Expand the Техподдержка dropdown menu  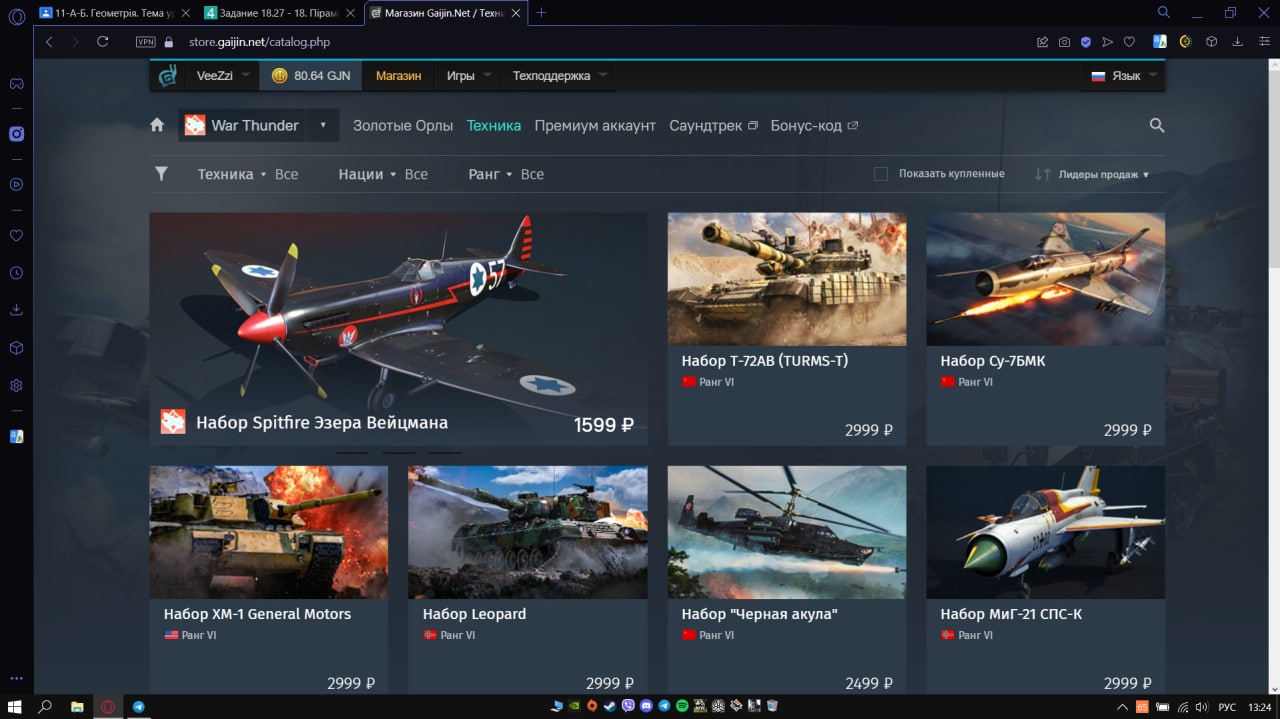(x=560, y=75)
